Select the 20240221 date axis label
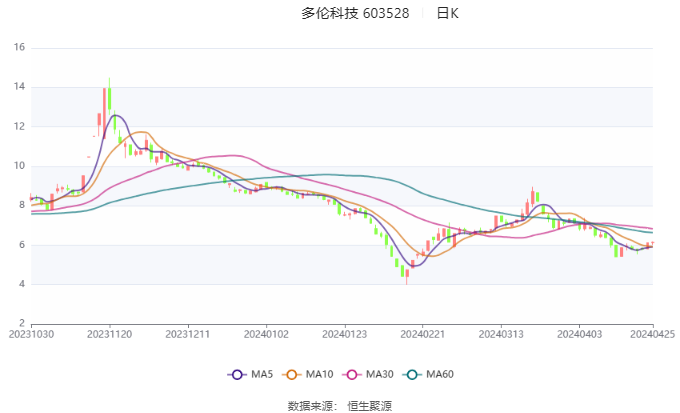This screenshot has height=413, width=680. [423, 334]
